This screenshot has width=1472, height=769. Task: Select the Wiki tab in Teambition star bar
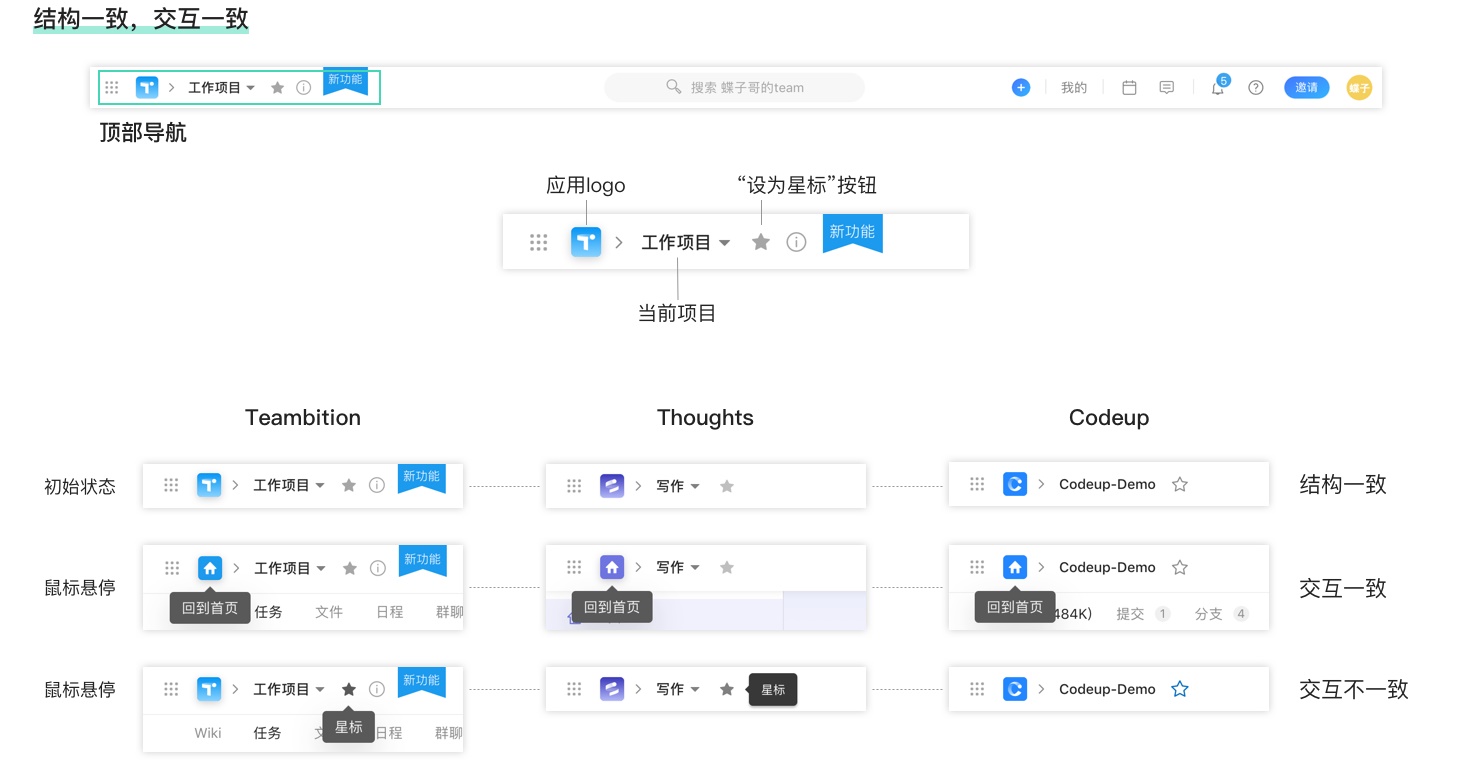click(208, 733)
